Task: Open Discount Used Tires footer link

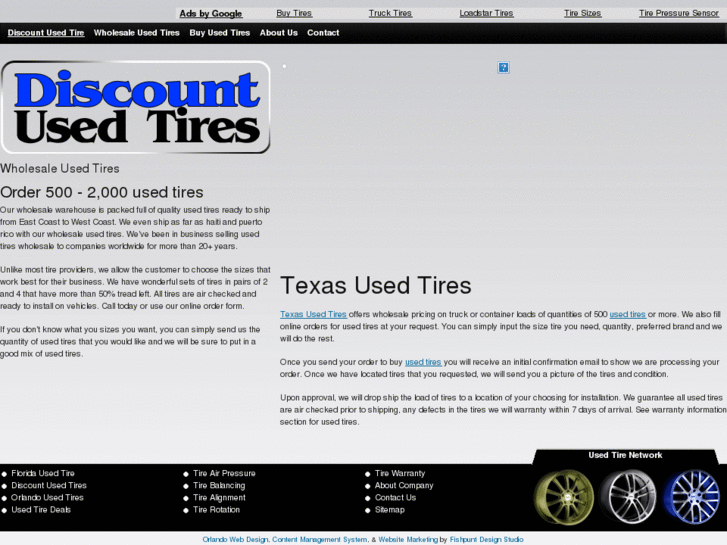Action: coord(49,486)
